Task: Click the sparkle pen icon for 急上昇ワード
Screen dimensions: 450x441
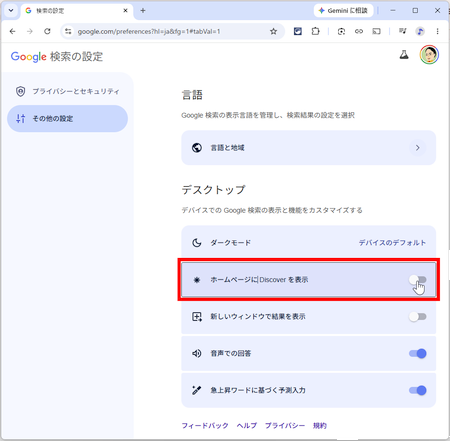Action: 197,390
